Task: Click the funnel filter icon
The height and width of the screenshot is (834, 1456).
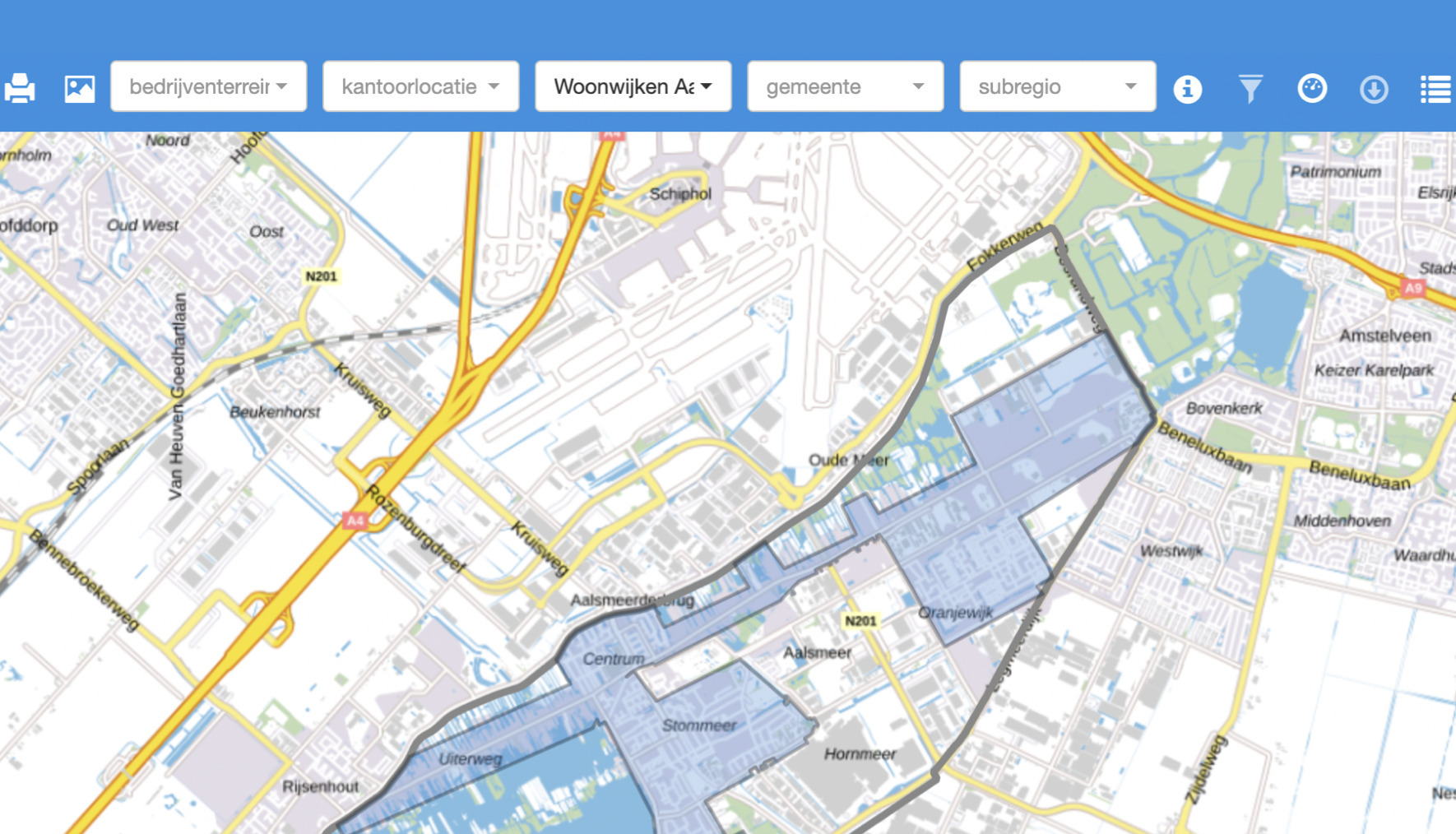Action: tap(1250, 88)
